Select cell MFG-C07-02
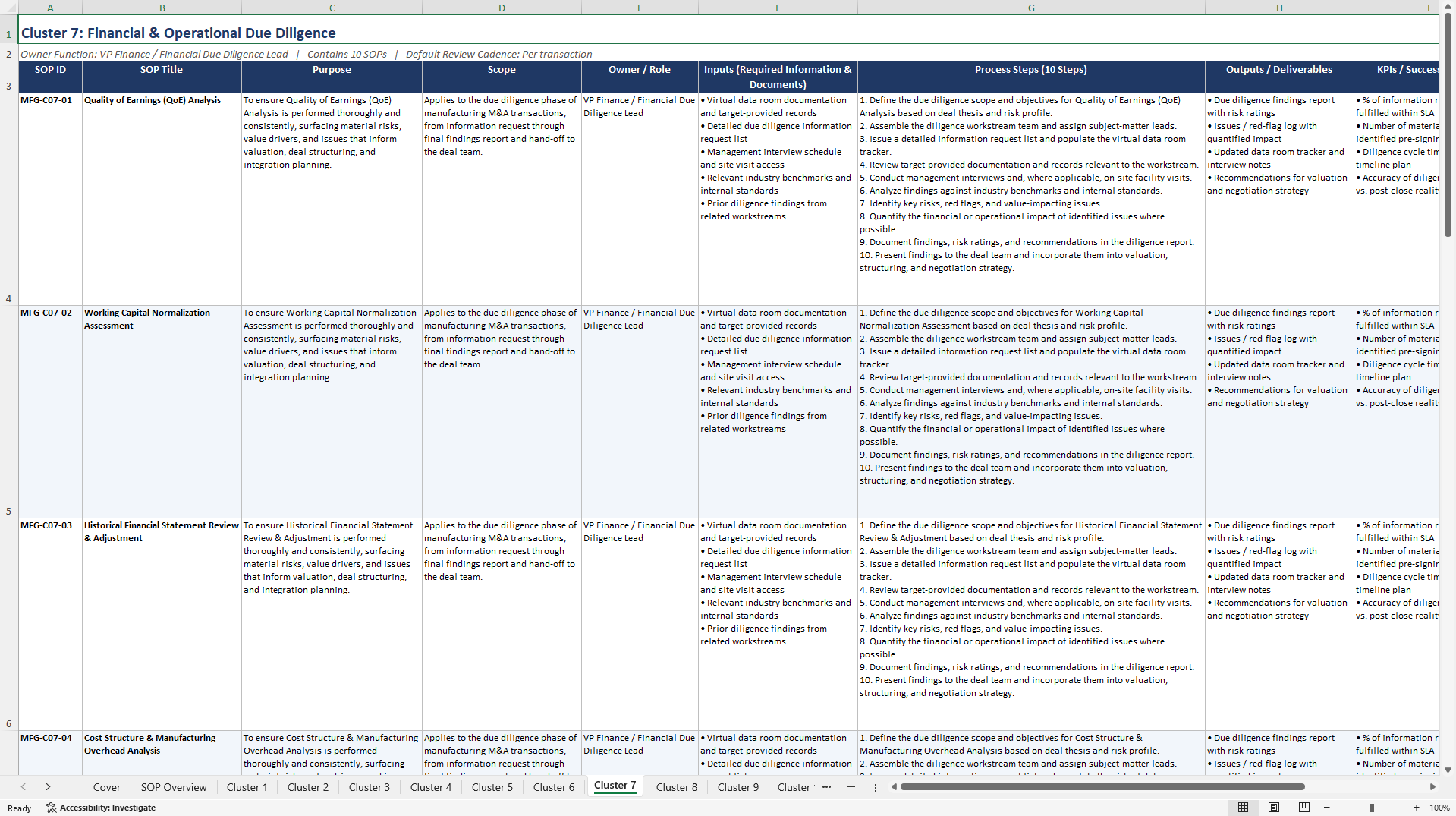Viewport: 1456px width, 816px height. [x=50, y=411]
